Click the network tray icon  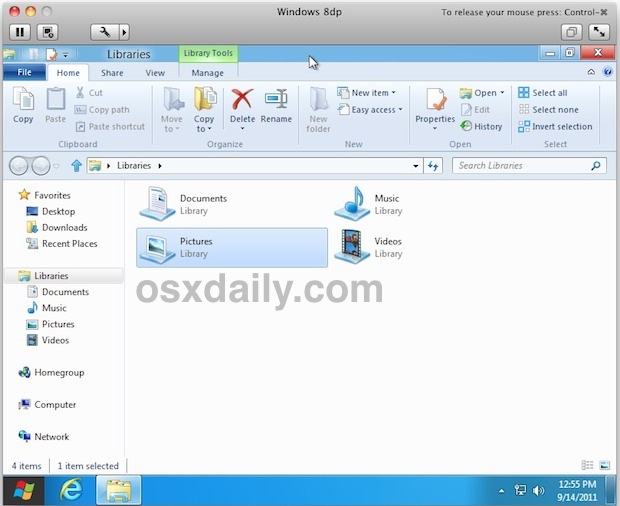[520, 491]
